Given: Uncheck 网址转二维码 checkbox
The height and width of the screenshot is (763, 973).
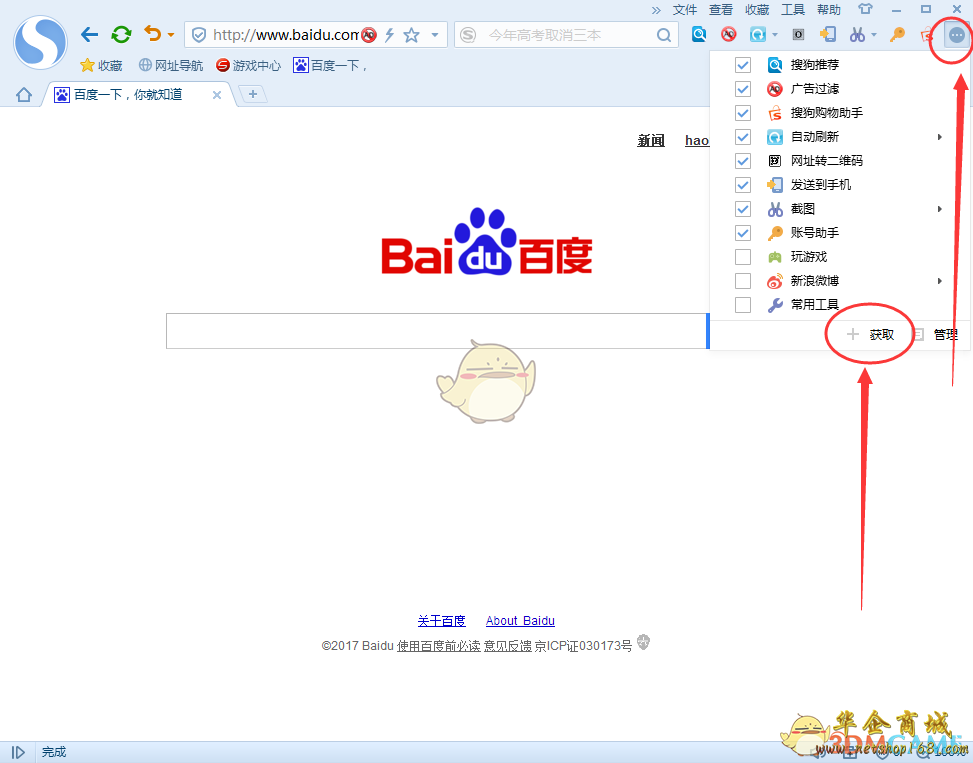Looking at the screenshot, I should pos(743,161).
